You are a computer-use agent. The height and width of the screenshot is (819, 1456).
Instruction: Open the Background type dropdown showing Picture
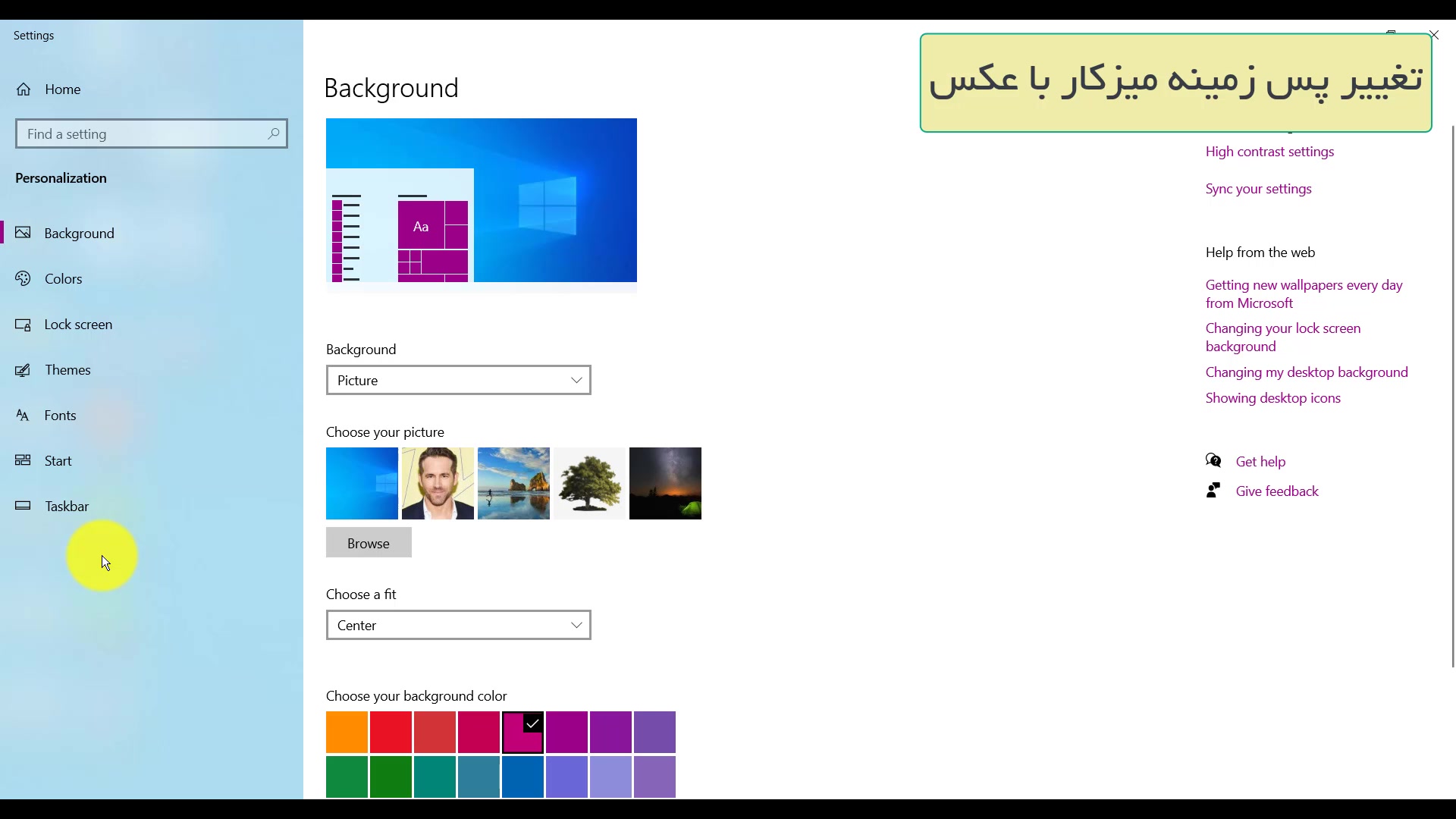[x=458, y=380]
